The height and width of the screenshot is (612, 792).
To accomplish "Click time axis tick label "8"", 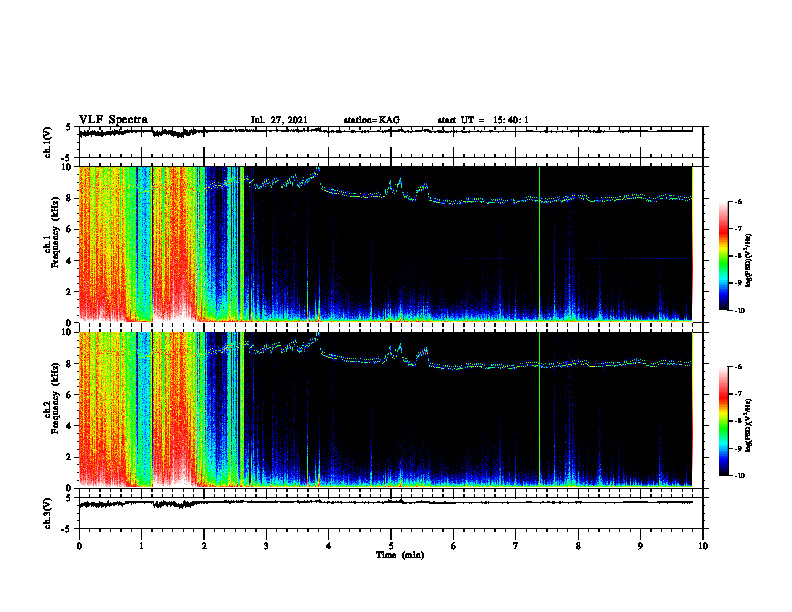I will [x=578, y=546].
